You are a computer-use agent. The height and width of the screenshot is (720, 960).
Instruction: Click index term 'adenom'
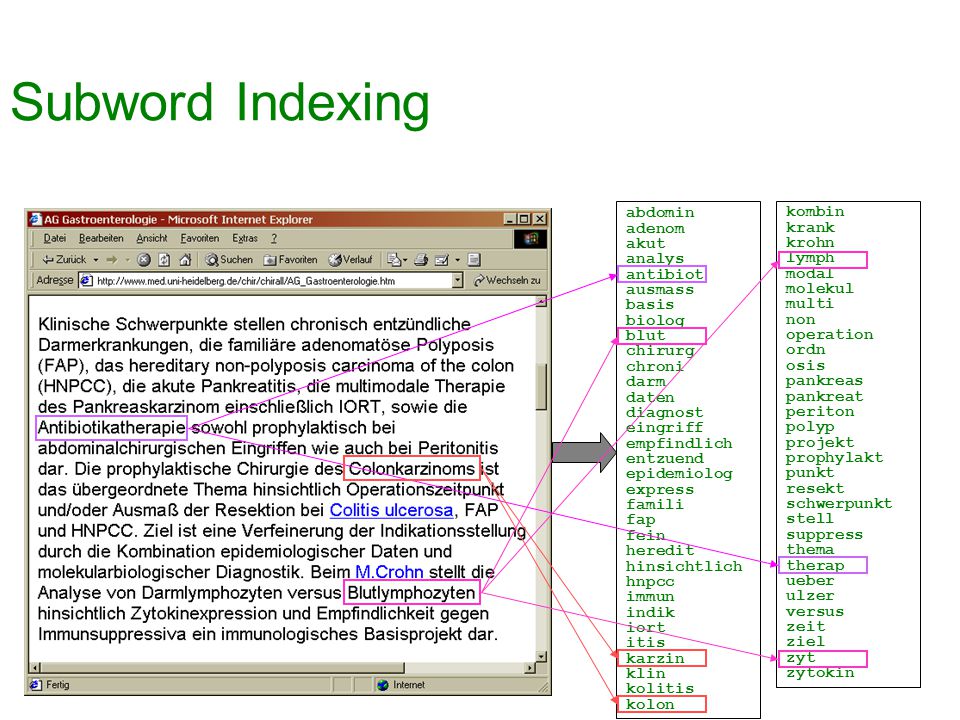click(x=655, y=228)
